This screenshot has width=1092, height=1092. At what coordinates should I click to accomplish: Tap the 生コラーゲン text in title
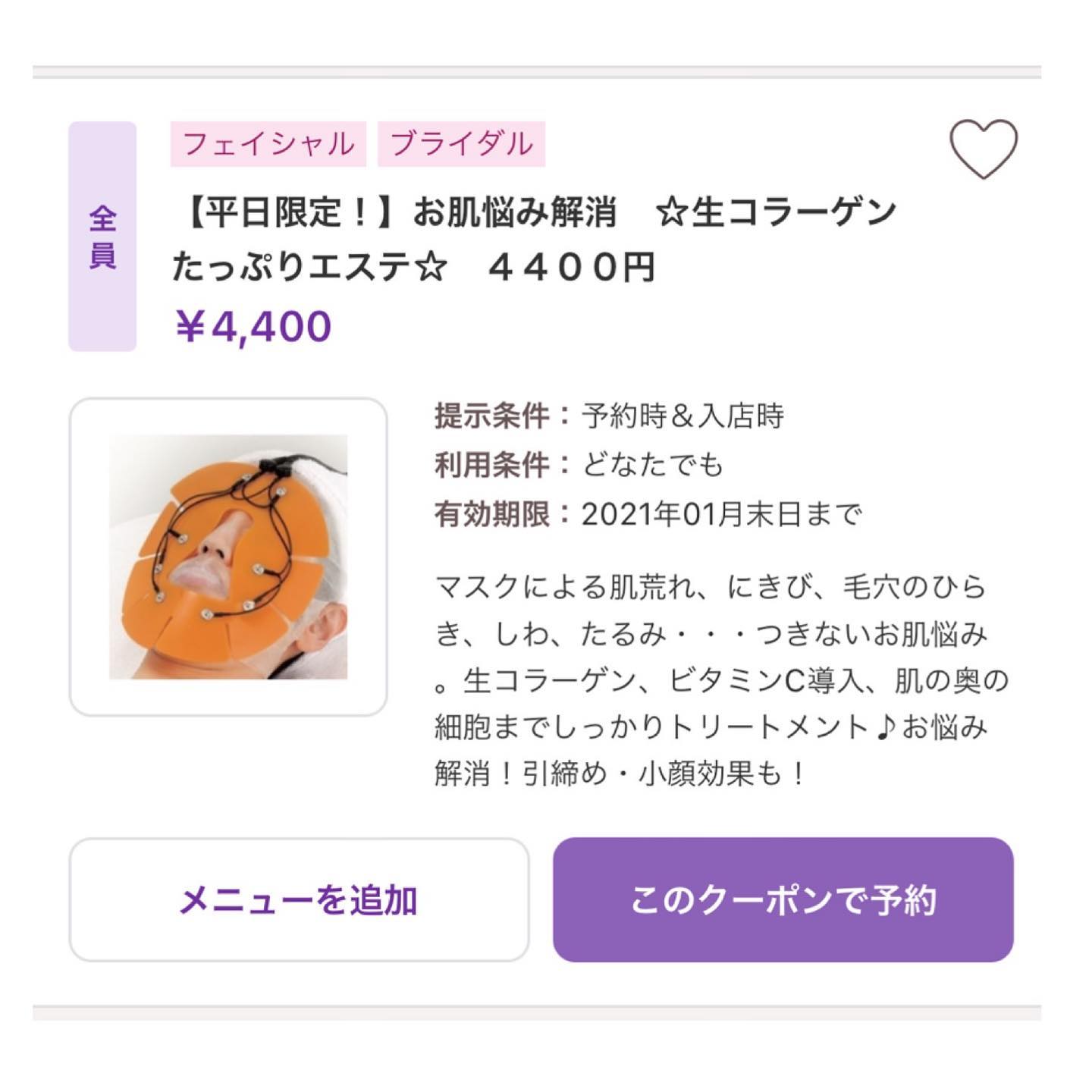[794, 212]
